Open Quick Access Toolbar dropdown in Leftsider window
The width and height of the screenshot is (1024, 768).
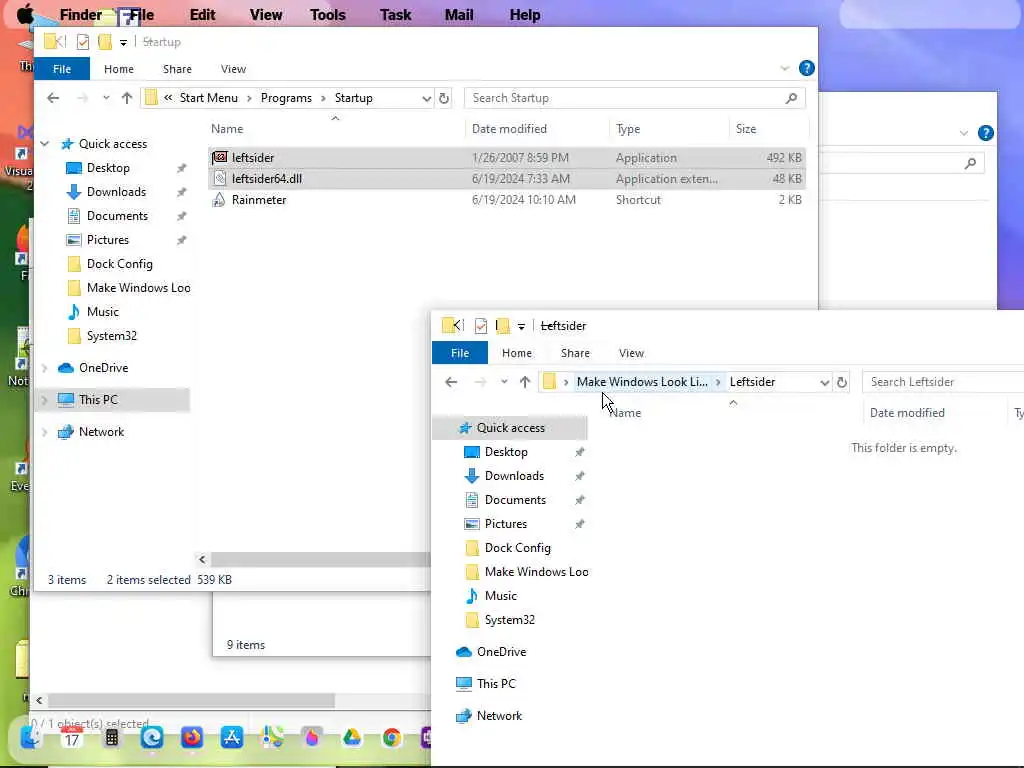tap(521, 326)
